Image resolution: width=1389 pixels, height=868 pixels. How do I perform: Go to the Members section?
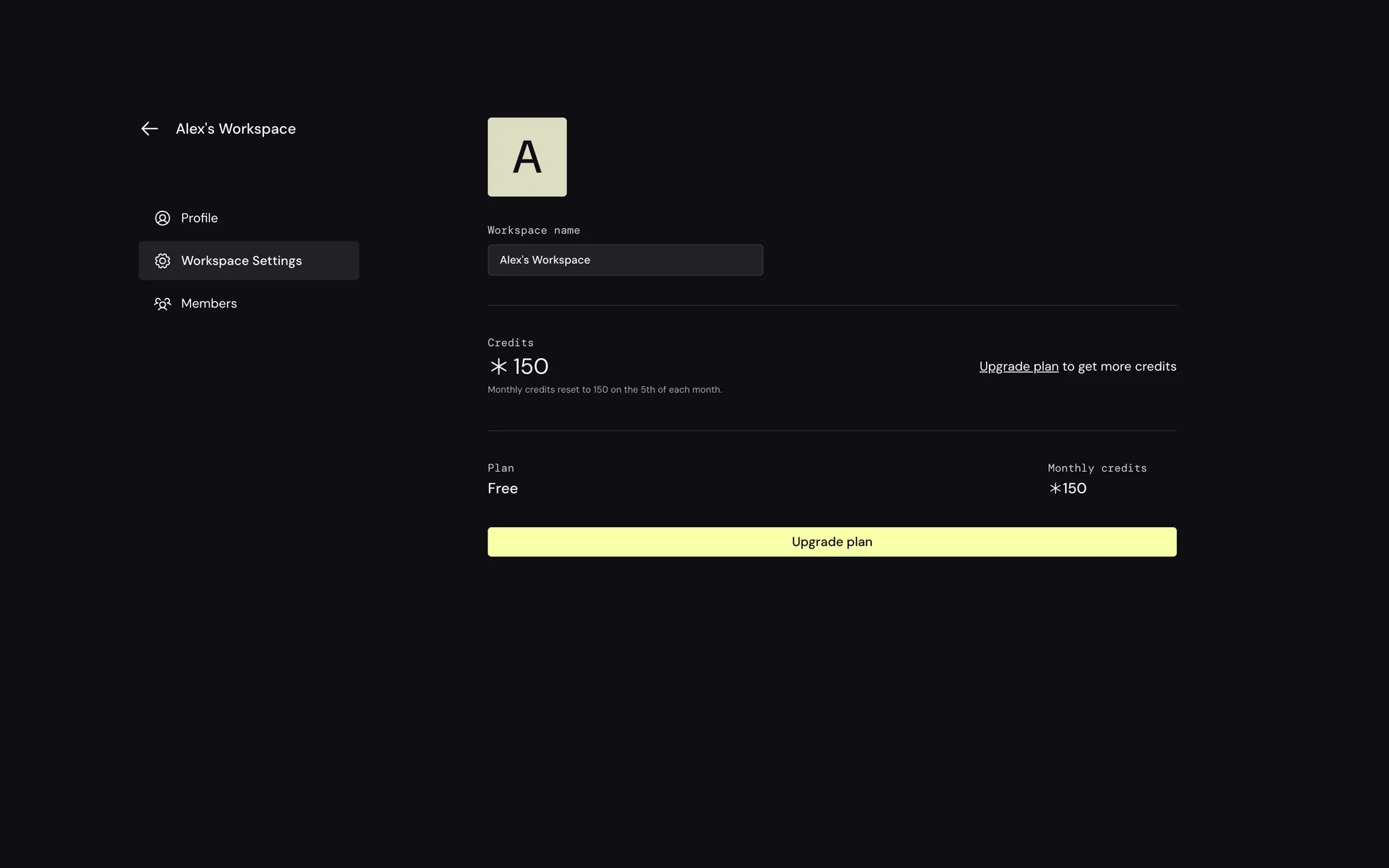coord(208,304)
